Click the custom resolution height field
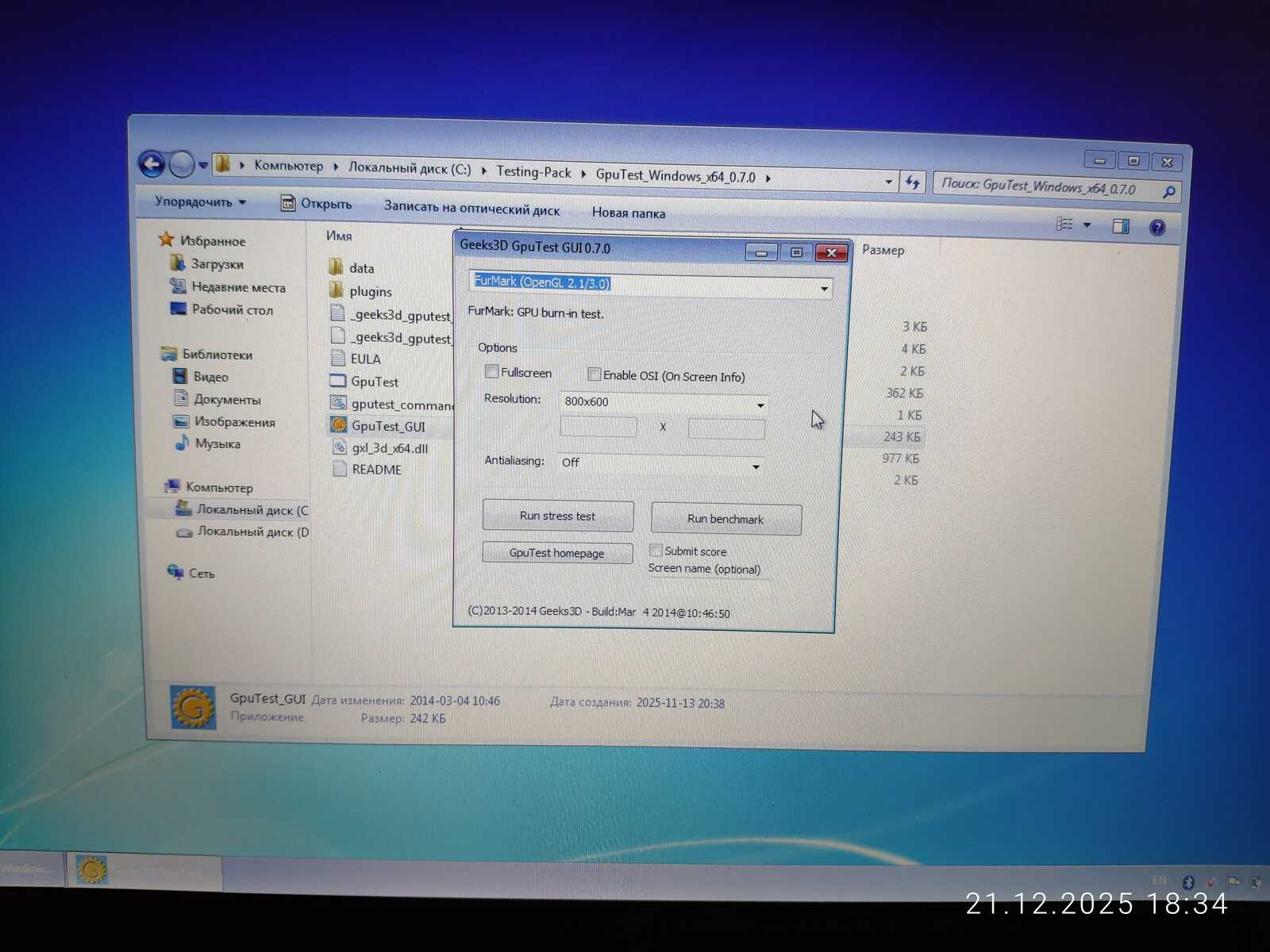This screenshot has width=1270, height=952. (726, 429)
